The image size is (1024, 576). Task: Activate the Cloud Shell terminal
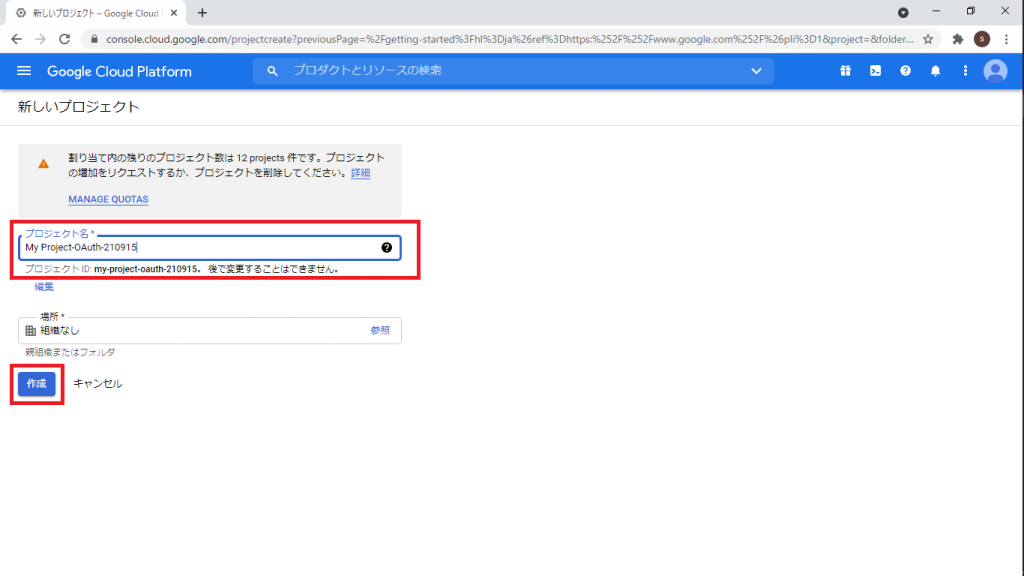(874, 71)
